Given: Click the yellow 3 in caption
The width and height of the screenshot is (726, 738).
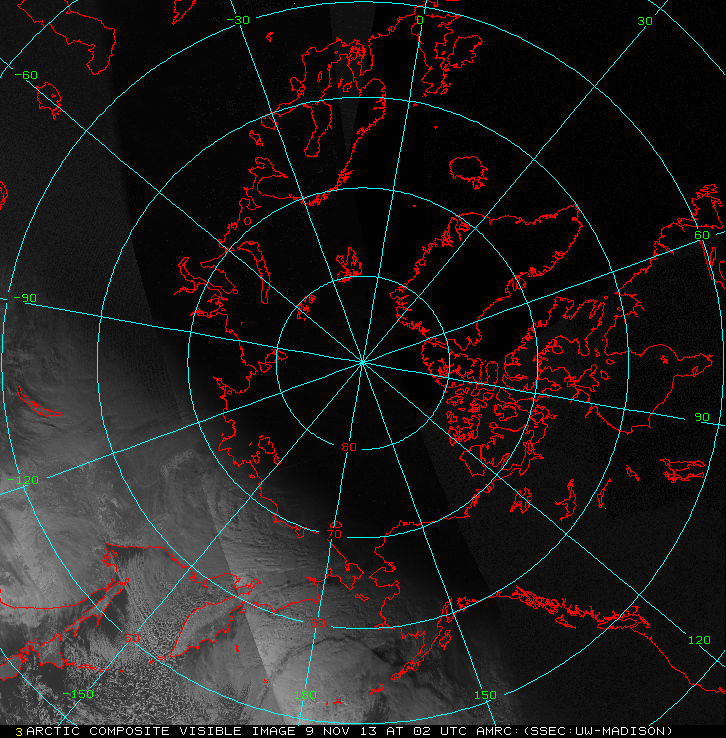Looking at the screenshot, I should pos(19,732).
